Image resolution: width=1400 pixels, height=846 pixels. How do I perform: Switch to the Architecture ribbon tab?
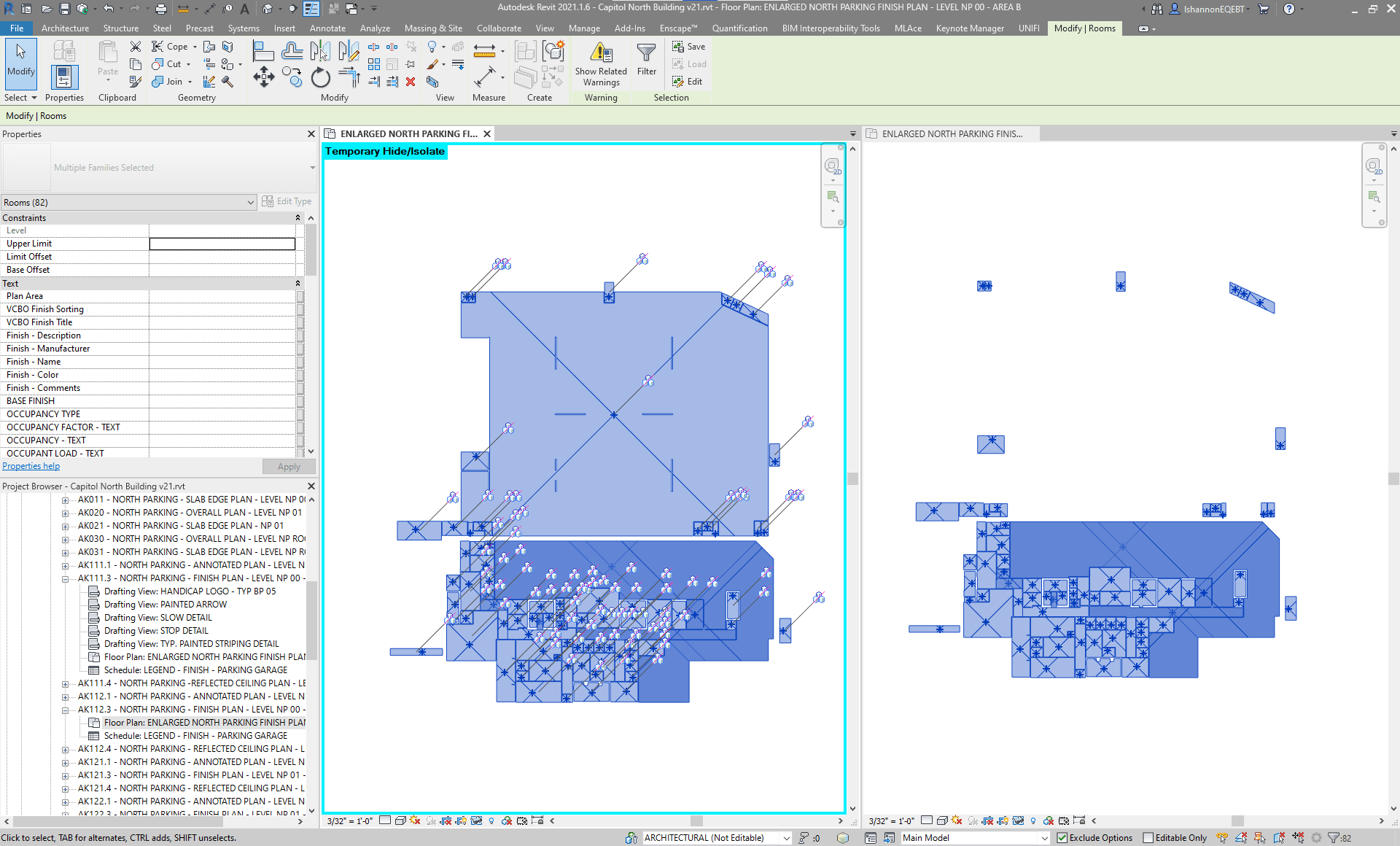click(66, 28)
